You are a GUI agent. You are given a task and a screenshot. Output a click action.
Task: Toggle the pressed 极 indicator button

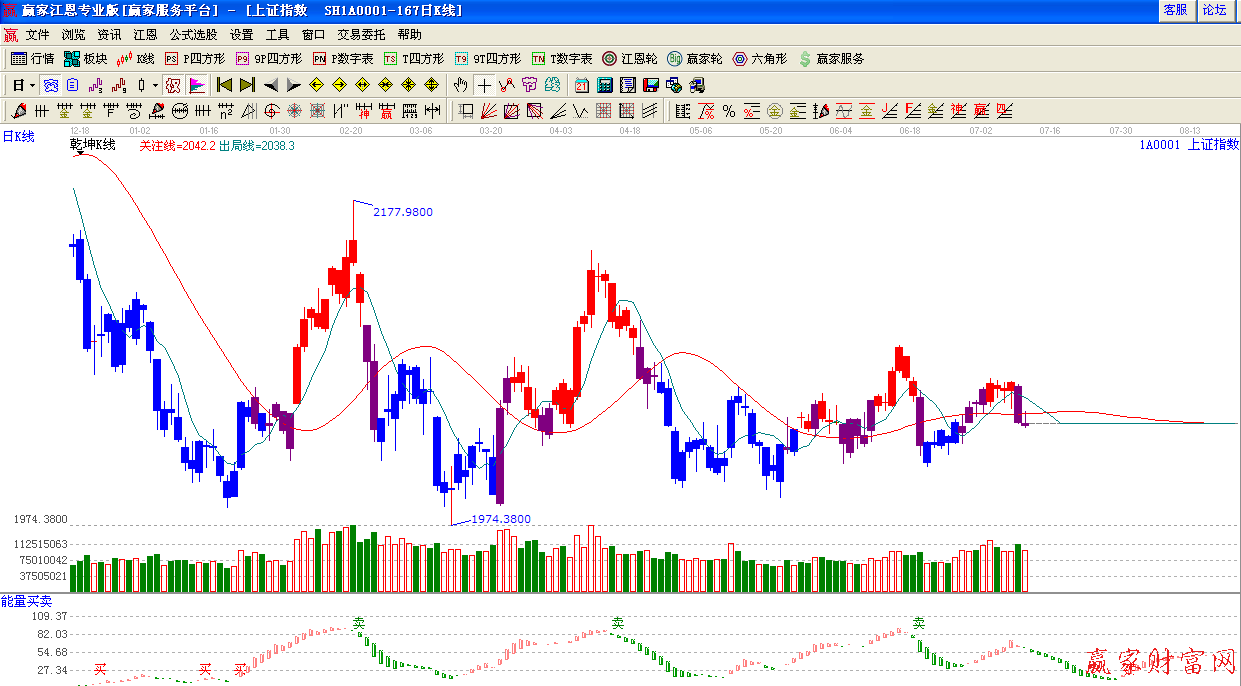[x=173, y=85]
